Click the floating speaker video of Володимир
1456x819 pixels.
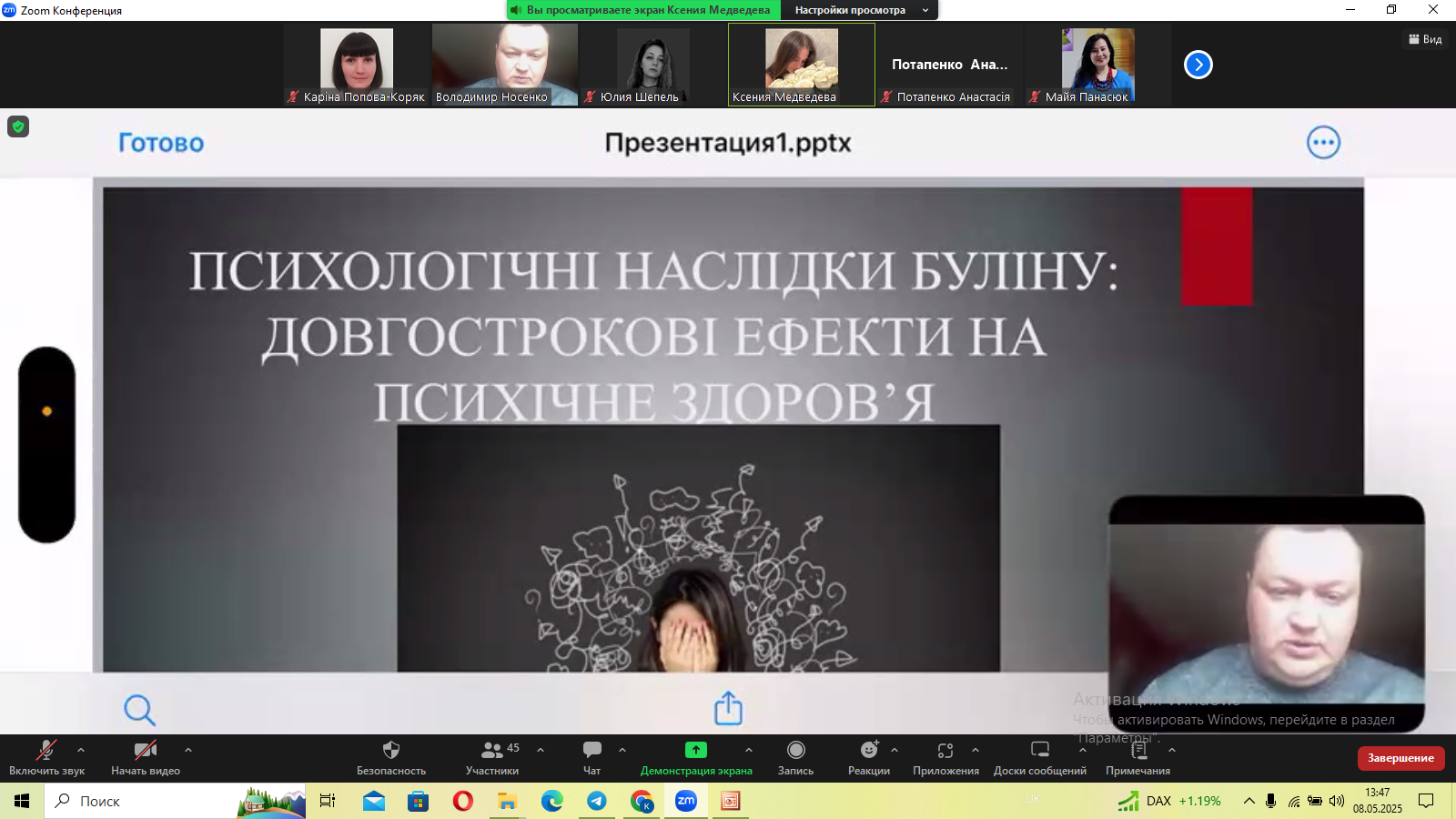pos(1267,612)
